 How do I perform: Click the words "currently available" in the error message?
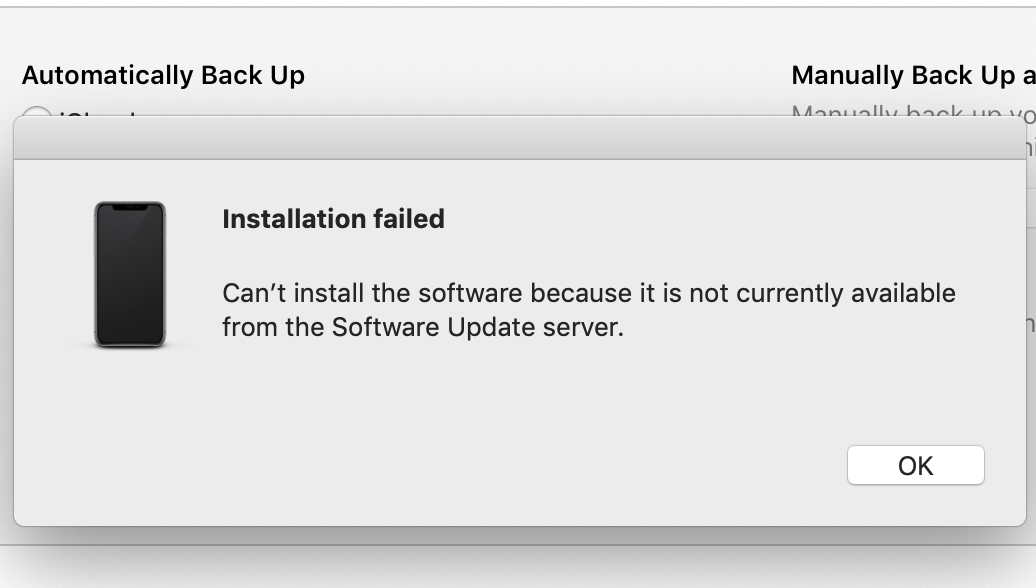coord(846,293)
